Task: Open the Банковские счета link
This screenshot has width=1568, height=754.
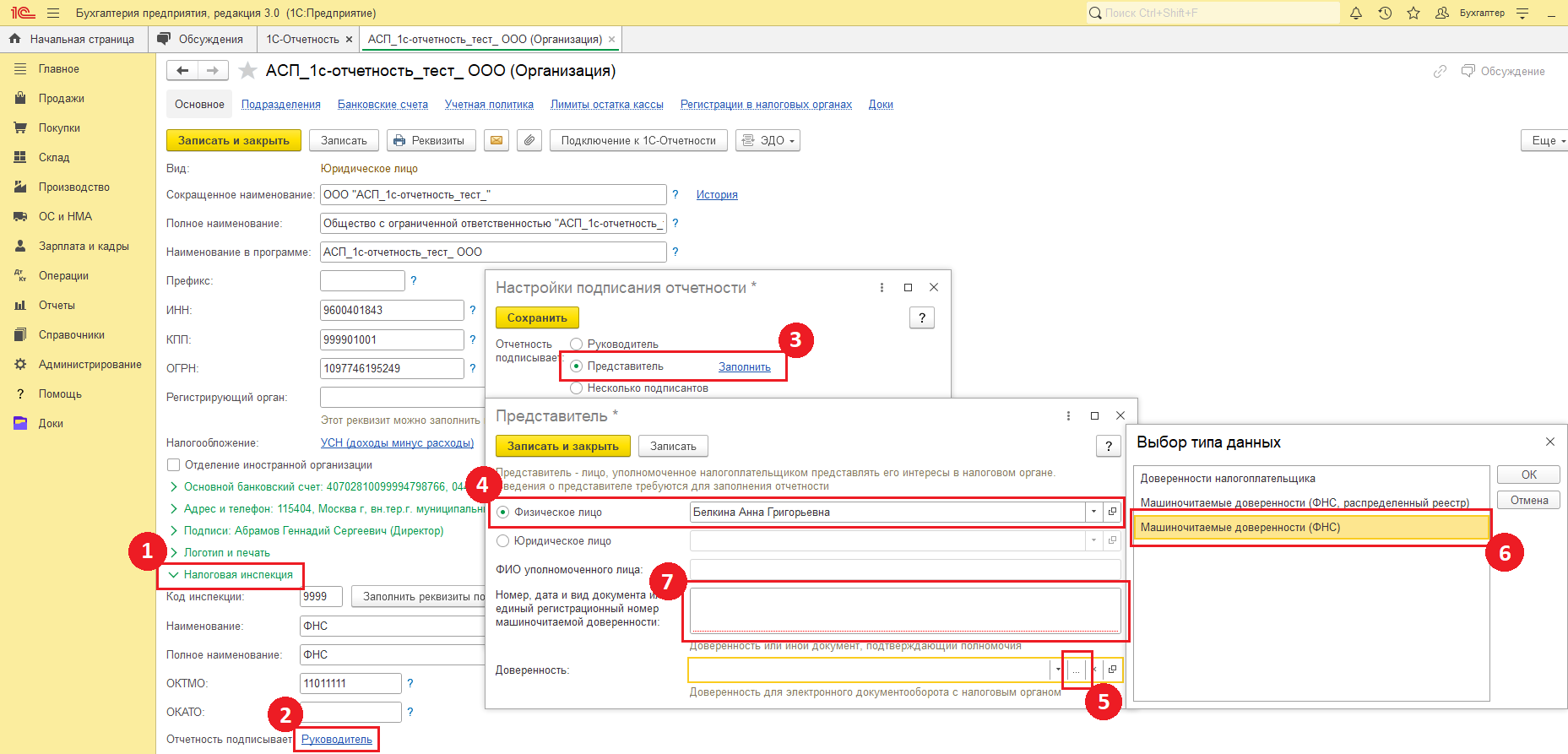Action: [x=383, y=105]
